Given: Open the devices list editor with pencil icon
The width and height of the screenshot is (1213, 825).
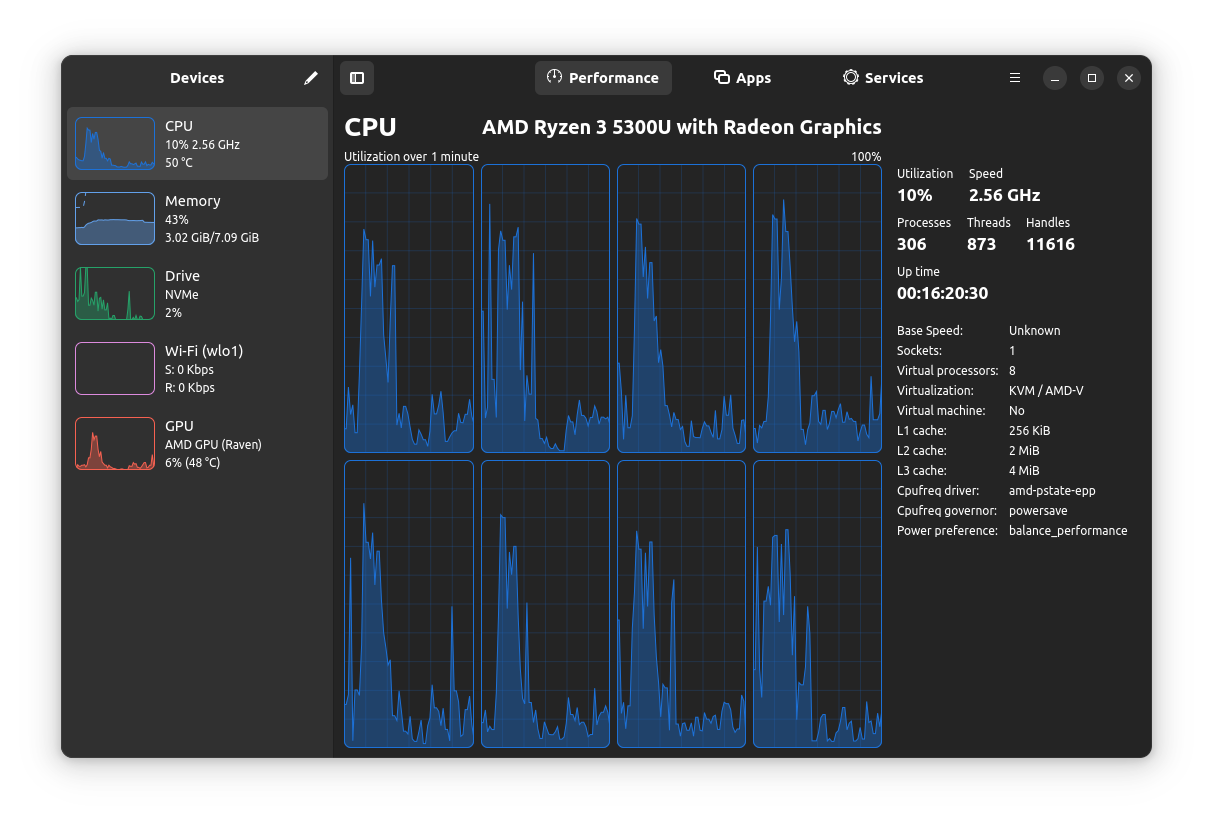Looking at the screenshot, I should tap(310, 77).
